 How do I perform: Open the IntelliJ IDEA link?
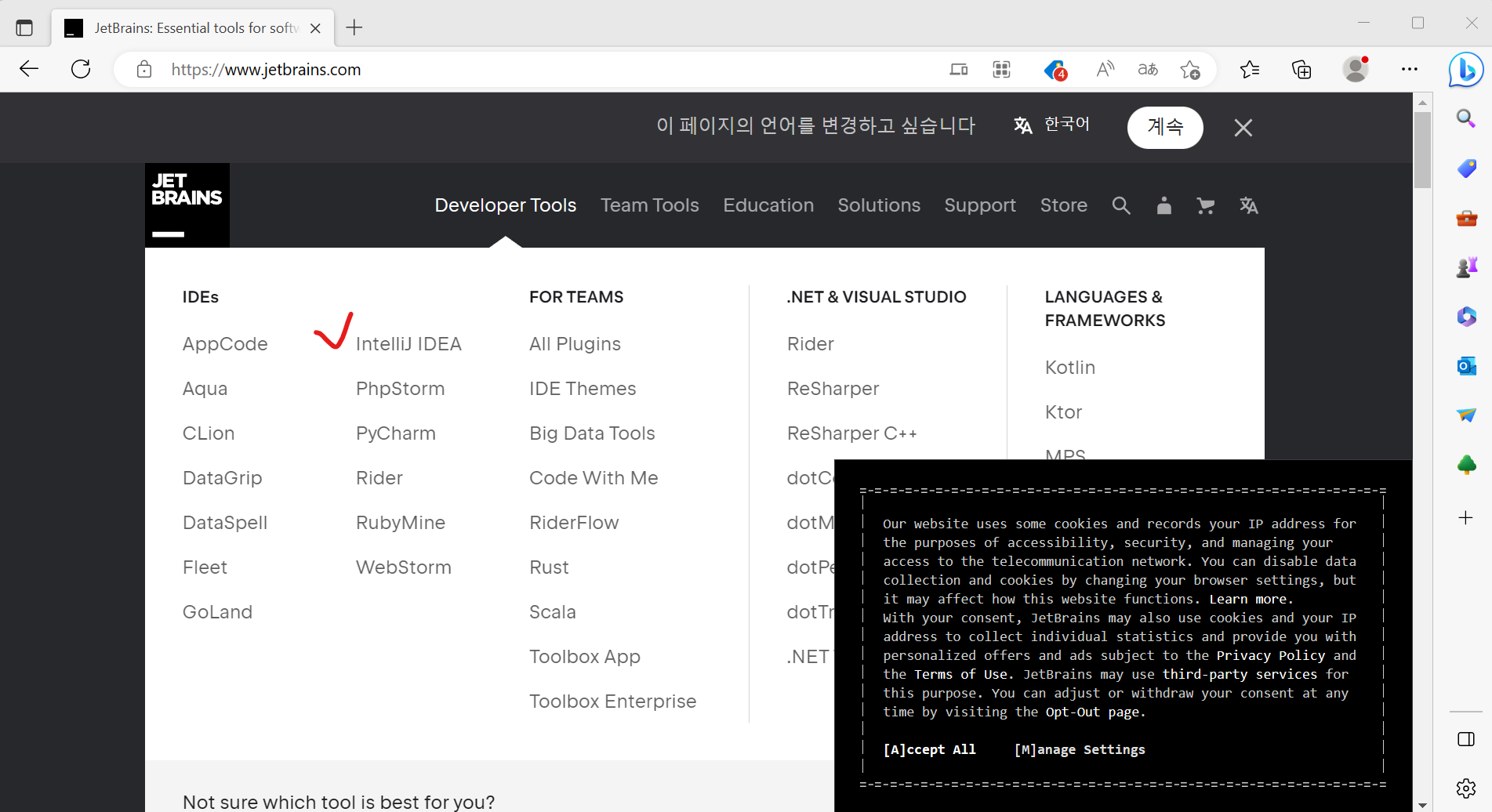(x=408, y=344)
